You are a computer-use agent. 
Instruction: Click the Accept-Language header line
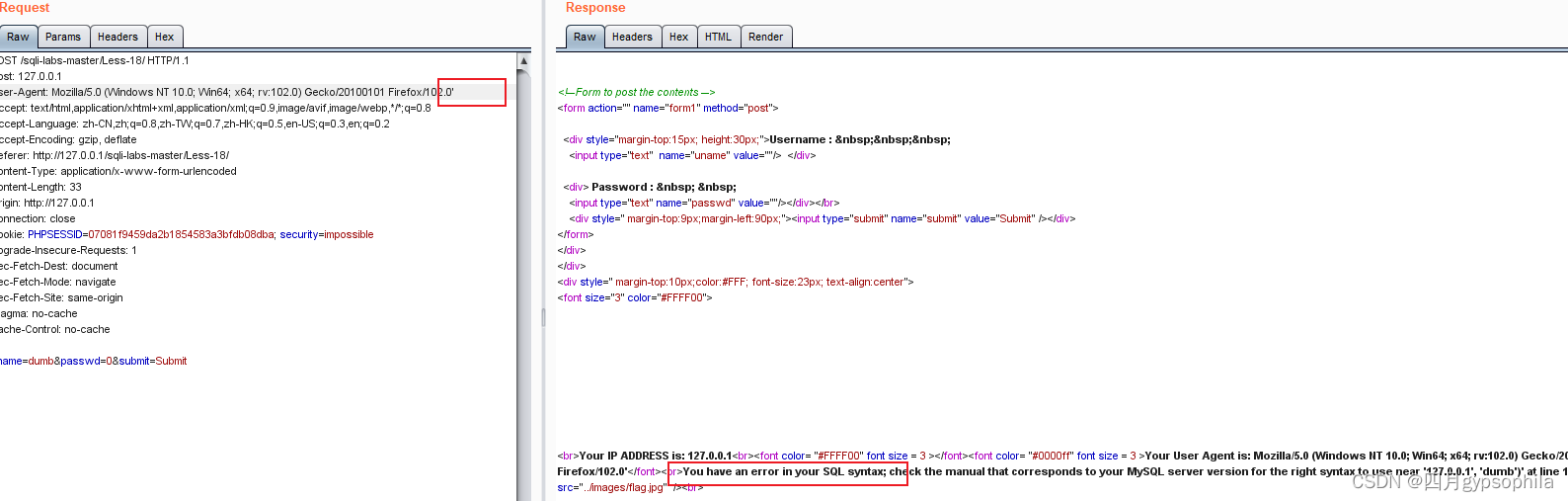[195, 124]
